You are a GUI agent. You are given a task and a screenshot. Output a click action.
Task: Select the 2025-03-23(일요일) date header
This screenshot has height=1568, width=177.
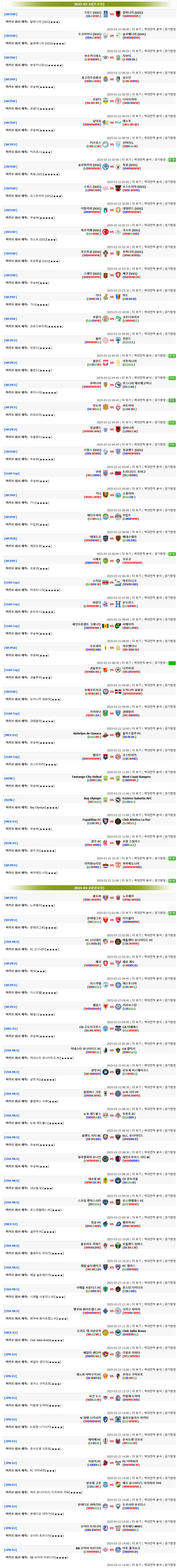[x=89, y=888]
